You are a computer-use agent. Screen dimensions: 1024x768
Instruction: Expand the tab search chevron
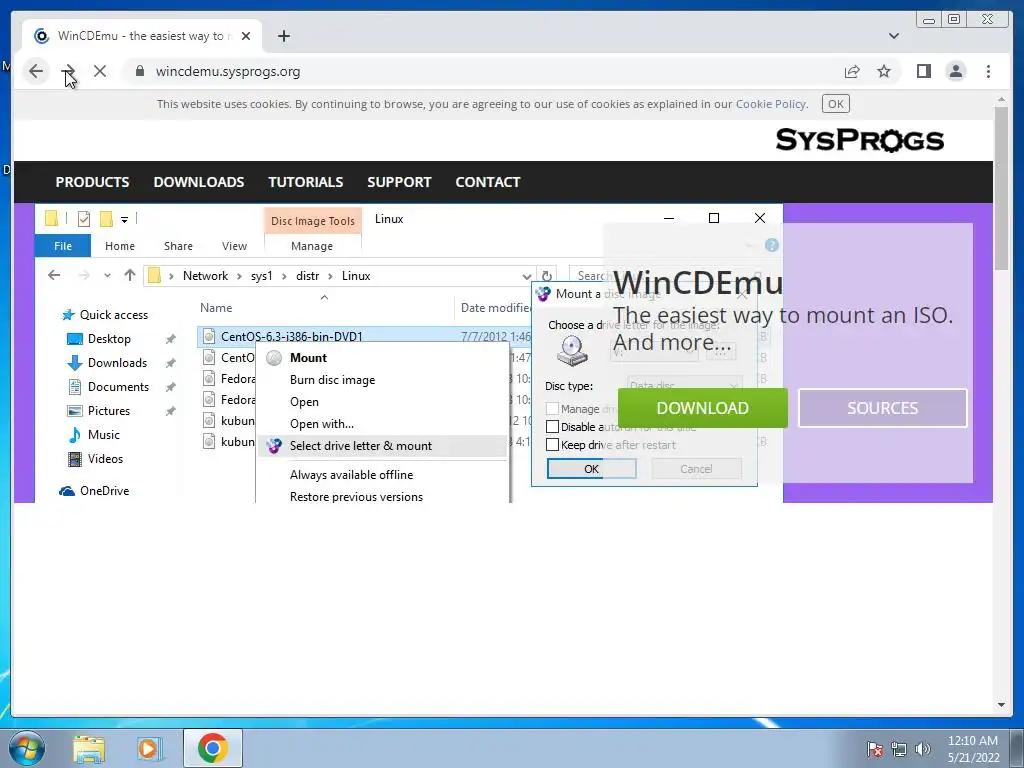pos(893,36)
